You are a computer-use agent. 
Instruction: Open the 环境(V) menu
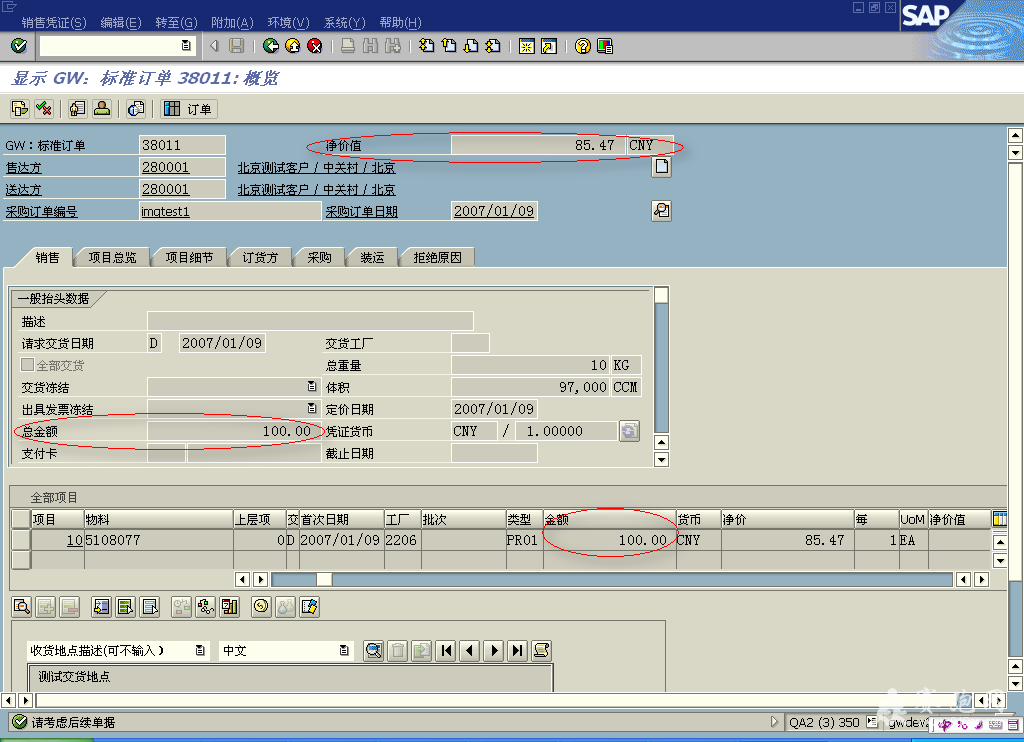[x=288, y=23]
